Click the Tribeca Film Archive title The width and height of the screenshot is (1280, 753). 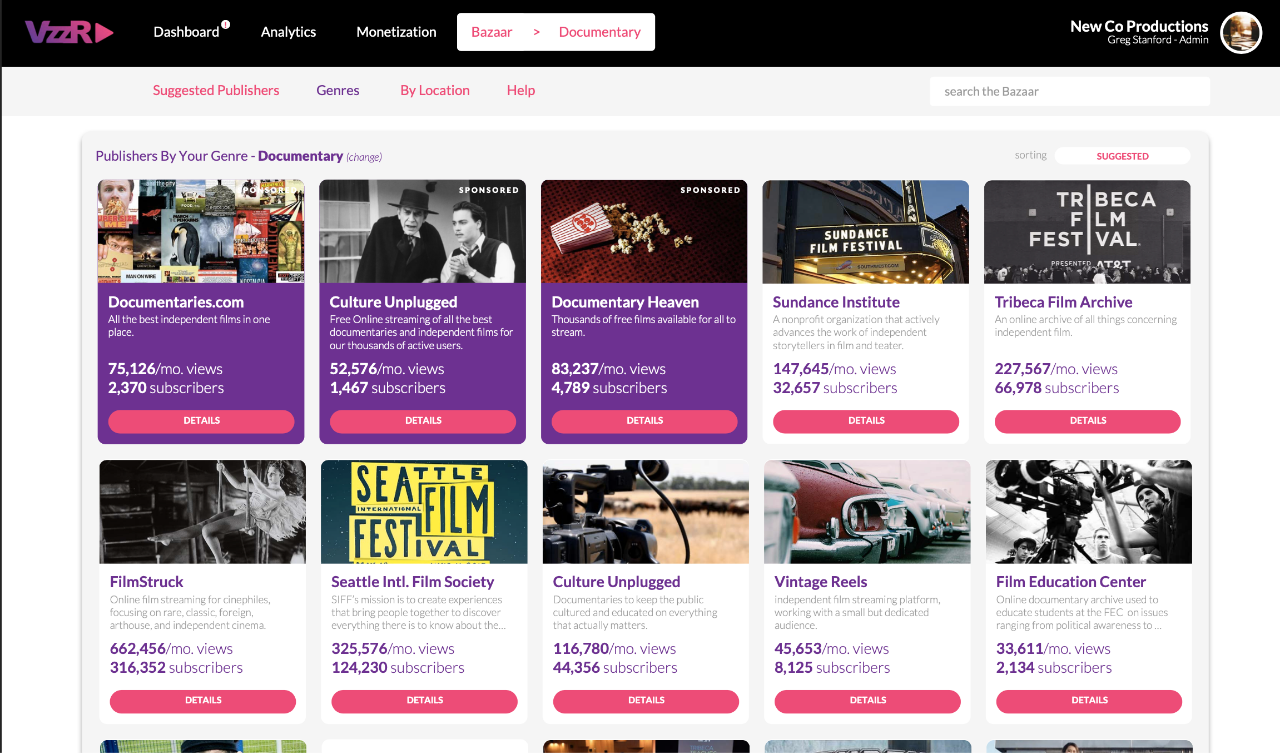(x=1063, y=302)
